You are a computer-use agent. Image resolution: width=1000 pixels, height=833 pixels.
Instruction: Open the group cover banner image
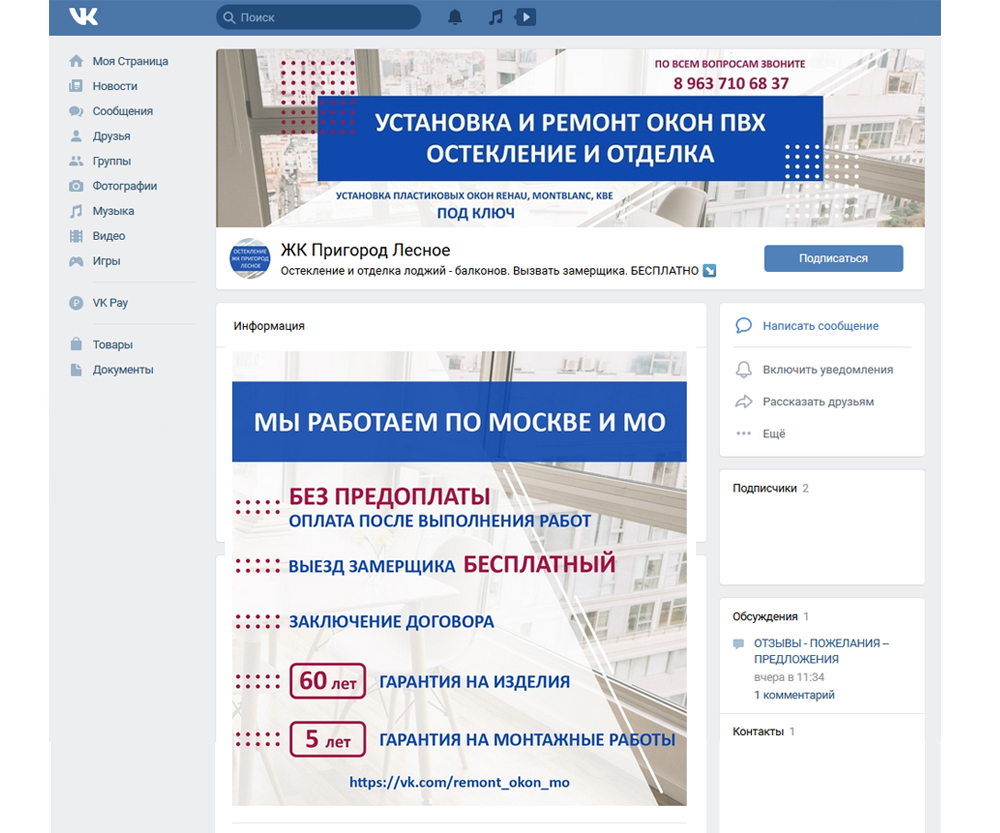tap(570, 138)
